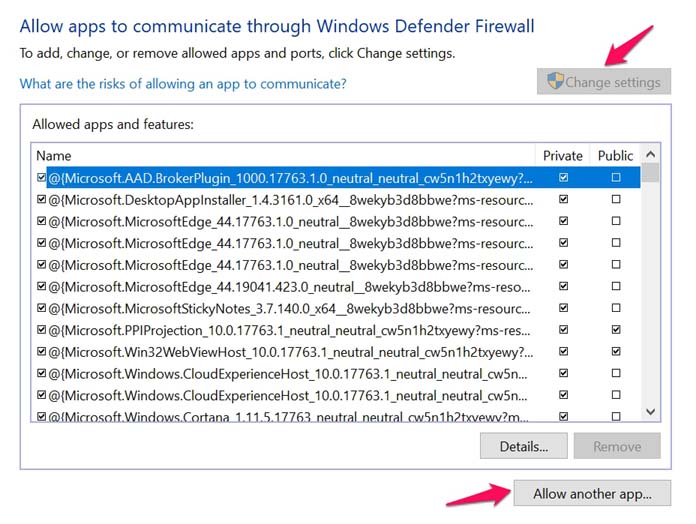Image resolution: width=696 pixels, height=524 pixels.
Task: Uncheck the PPIProjection name checkbox
Action: tap(41, 330)
